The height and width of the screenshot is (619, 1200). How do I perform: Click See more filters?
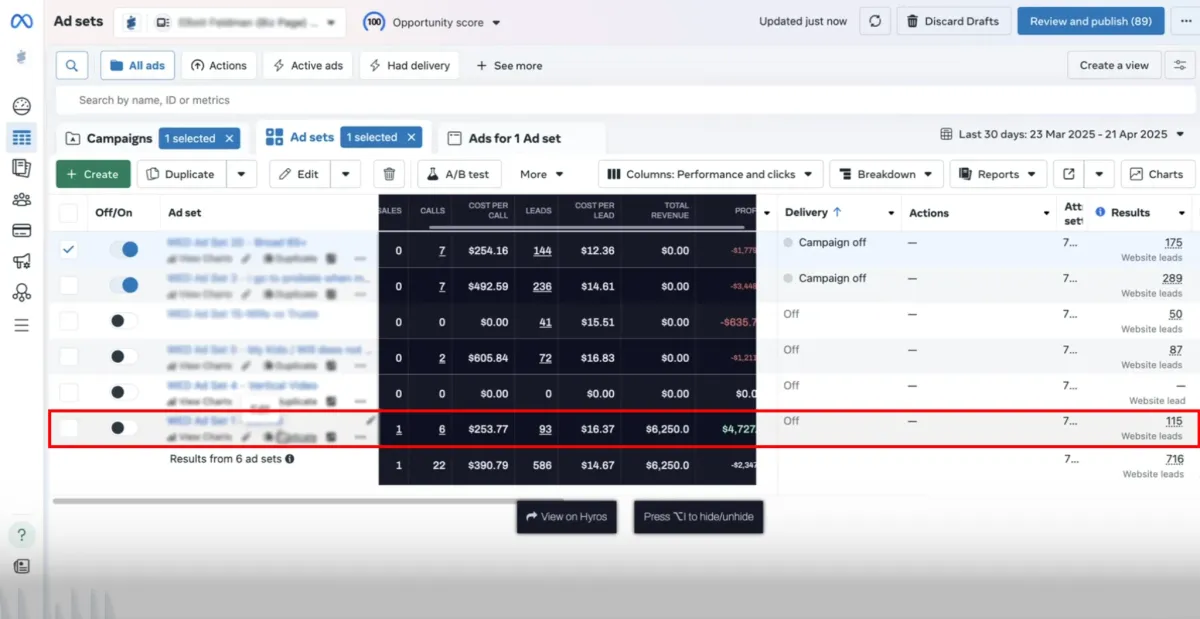click(x=509, y=66)
